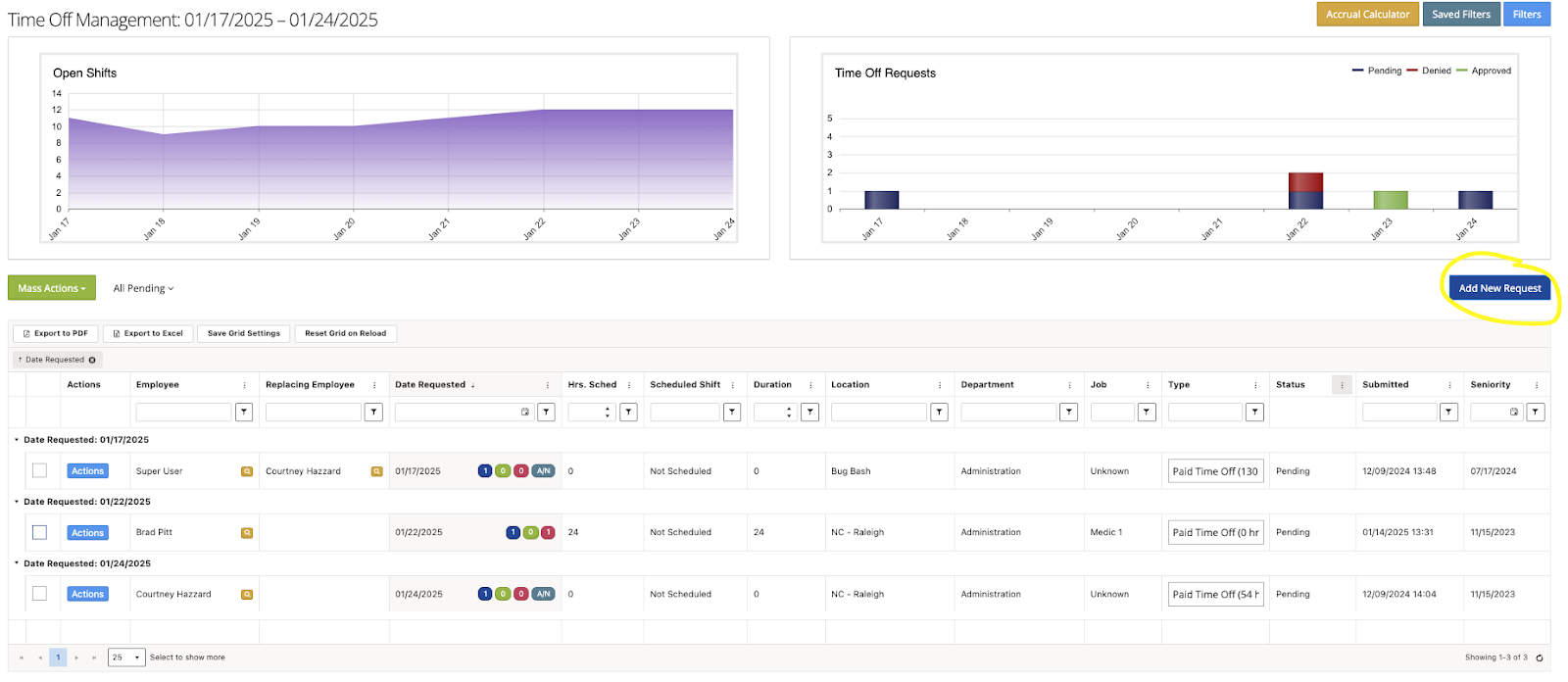This screenshot has height=682, width=1568.
Task: Expand the All Pending filter dropdown
Action: (143, 288)
